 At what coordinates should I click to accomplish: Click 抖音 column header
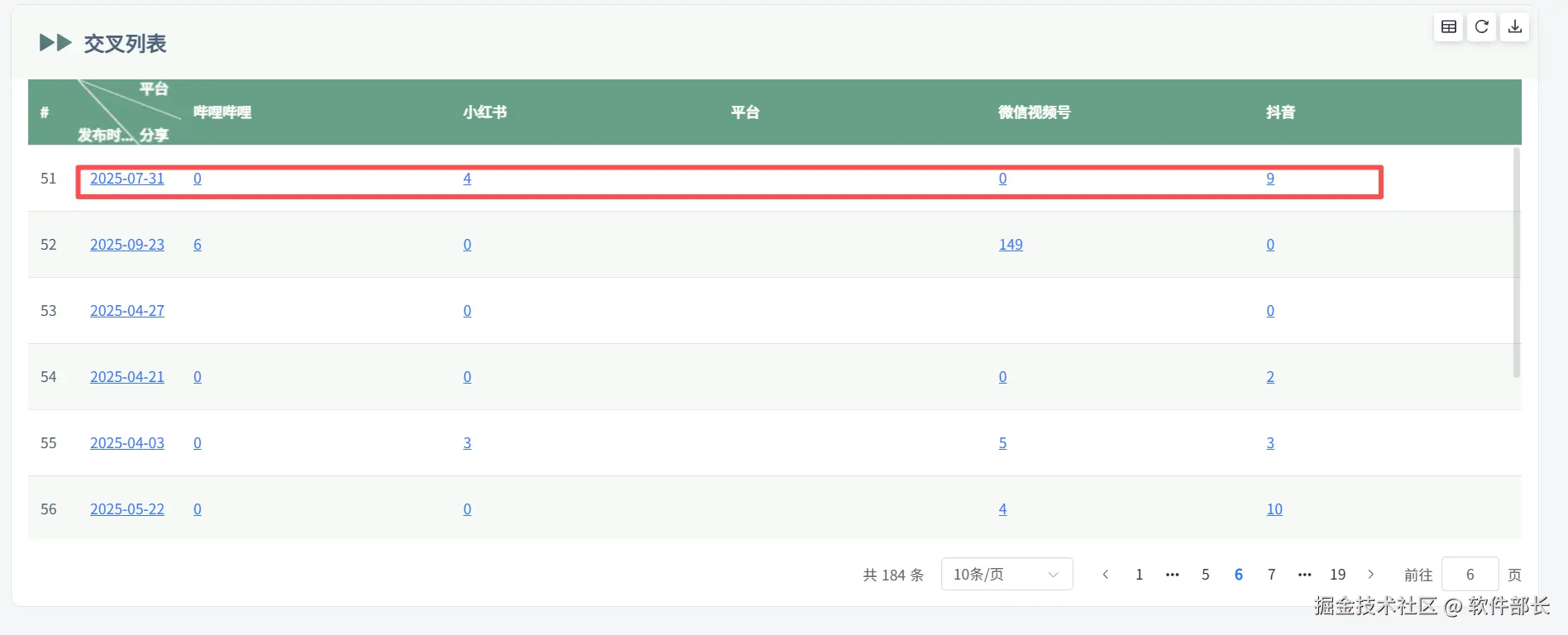click(1281, 112)
